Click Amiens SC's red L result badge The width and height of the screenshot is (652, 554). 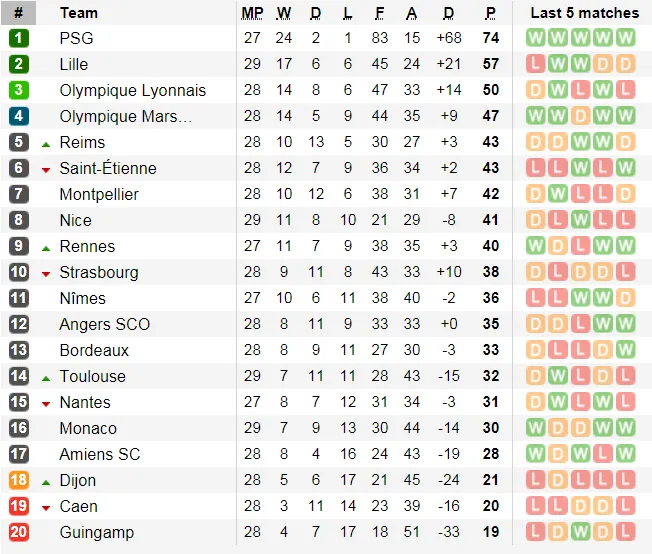pyautogui.click(x=603, y=454)
